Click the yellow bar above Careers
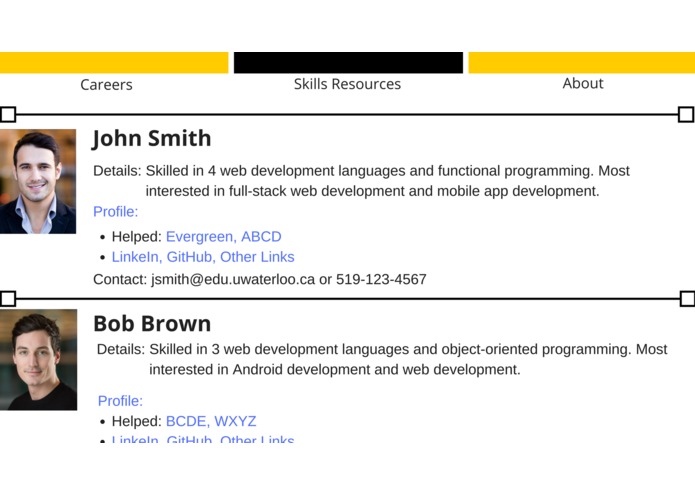Screen dimensions: 695x494 pos(114,62)
